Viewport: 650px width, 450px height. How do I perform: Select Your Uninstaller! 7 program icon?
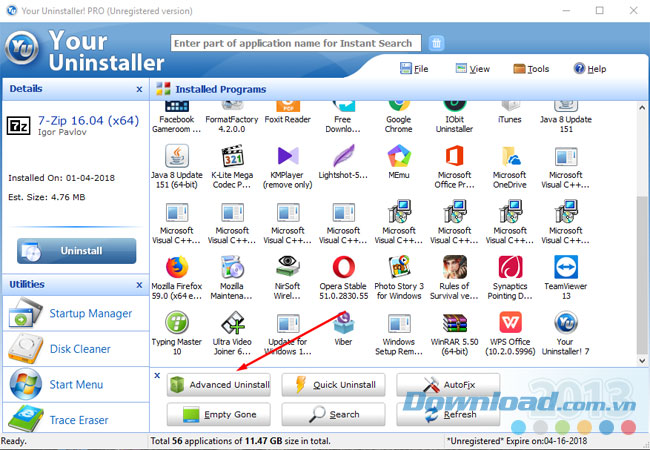[x=566, y=323]
